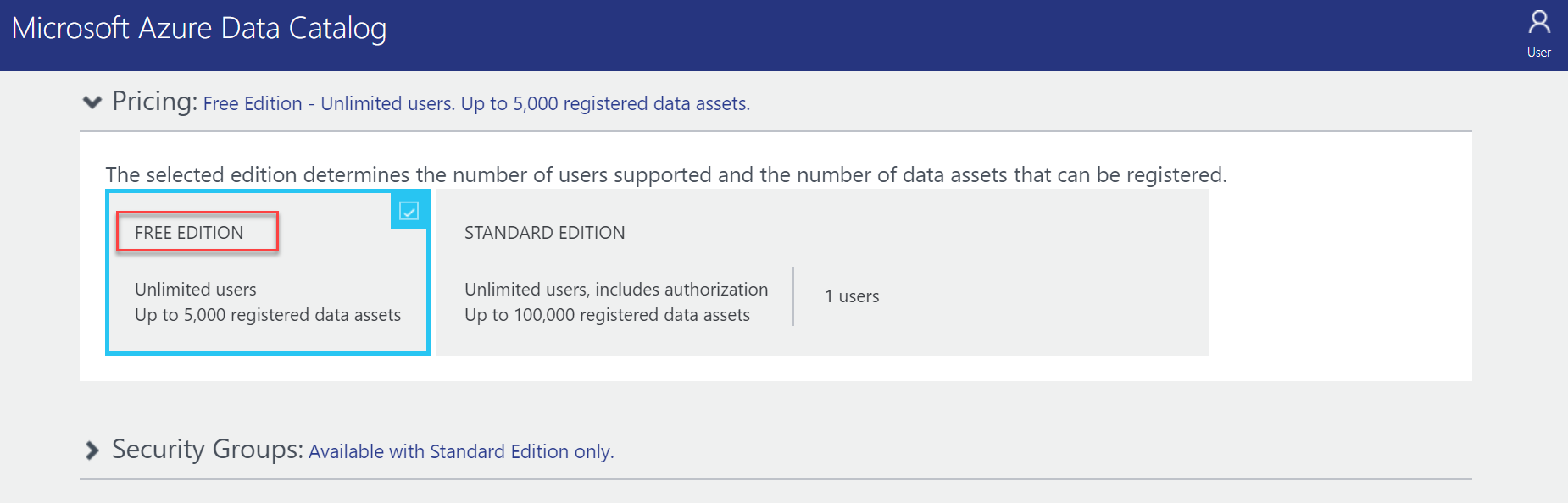This screenshot has height=503, width=1568.
Task: Click the Microsoft Azure Data Catalog title
Action: 199,29
